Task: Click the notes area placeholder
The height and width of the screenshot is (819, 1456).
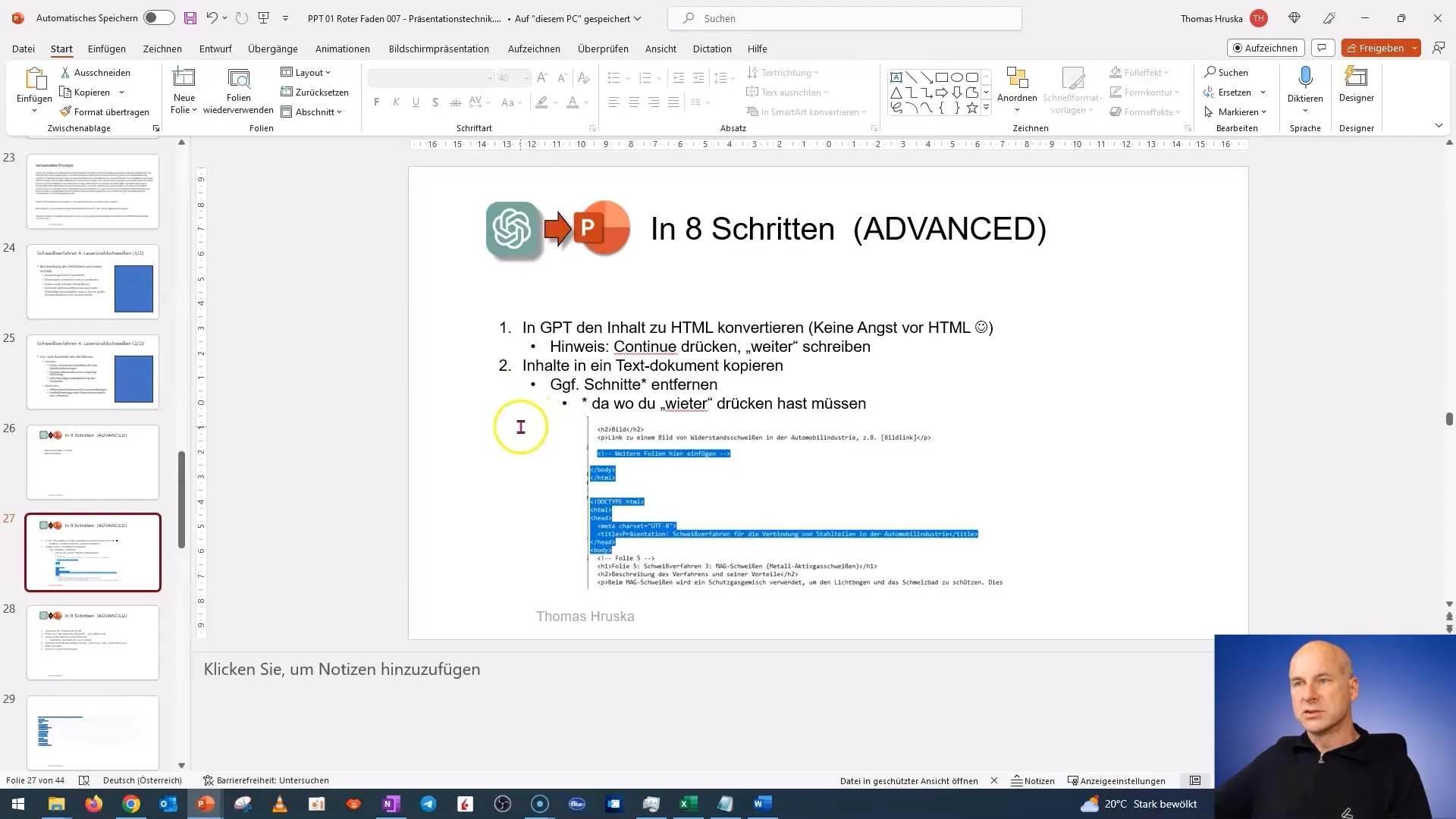Action: click(342, 669)
